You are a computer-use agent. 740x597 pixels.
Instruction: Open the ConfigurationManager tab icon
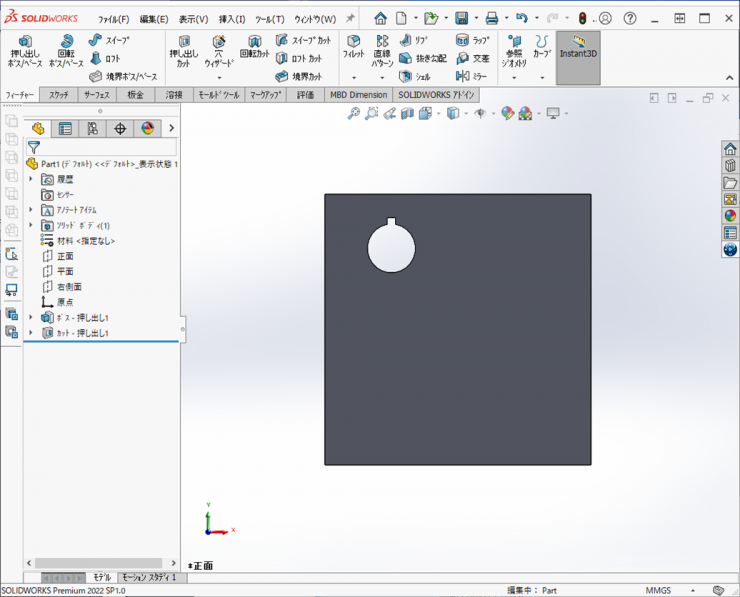pyautogui.click(x=93, y=128)
